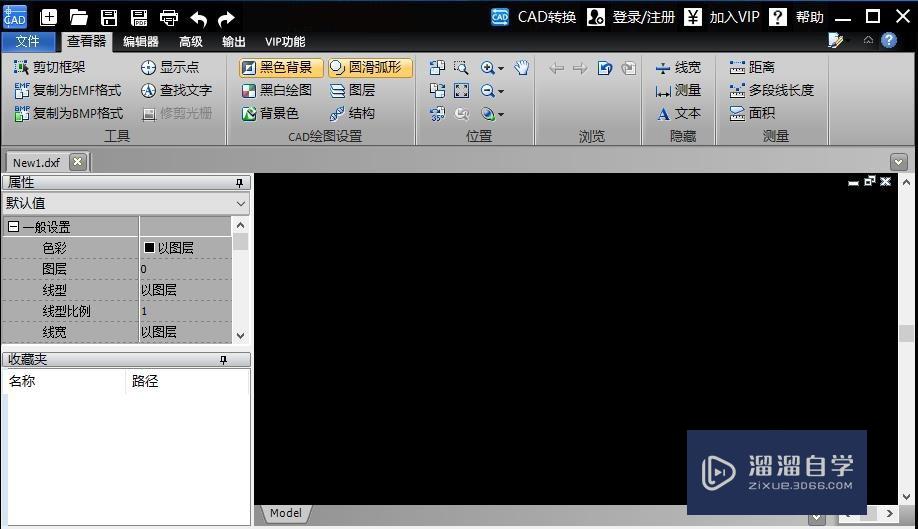This screenshot has width=918, height=529.
Task: Collapse ribbon with up caret icon
Action: (x=868, y=40)
